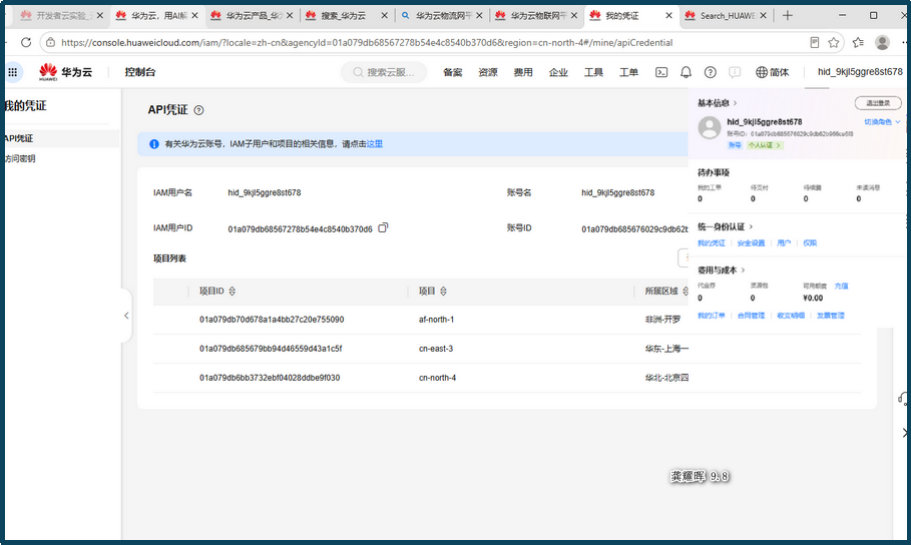Click the user avatar in account panel
Viewport: 911px width, 545px height.
pyautogui.click(x=709, y=128)
